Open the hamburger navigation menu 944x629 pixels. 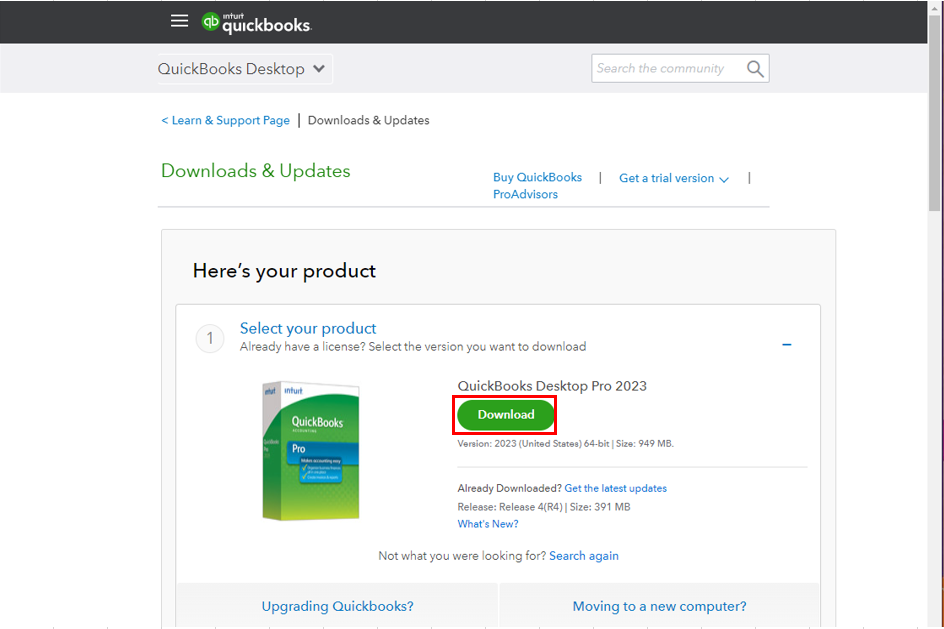coord(179,20)
